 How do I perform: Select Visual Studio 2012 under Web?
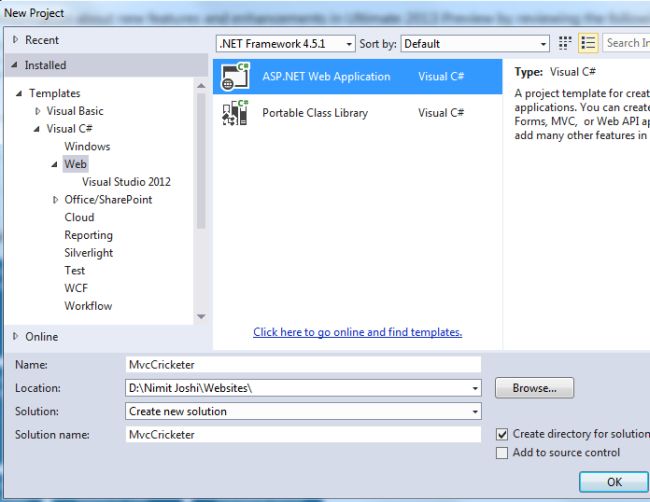pyautogui.click(x=126, y=182)
